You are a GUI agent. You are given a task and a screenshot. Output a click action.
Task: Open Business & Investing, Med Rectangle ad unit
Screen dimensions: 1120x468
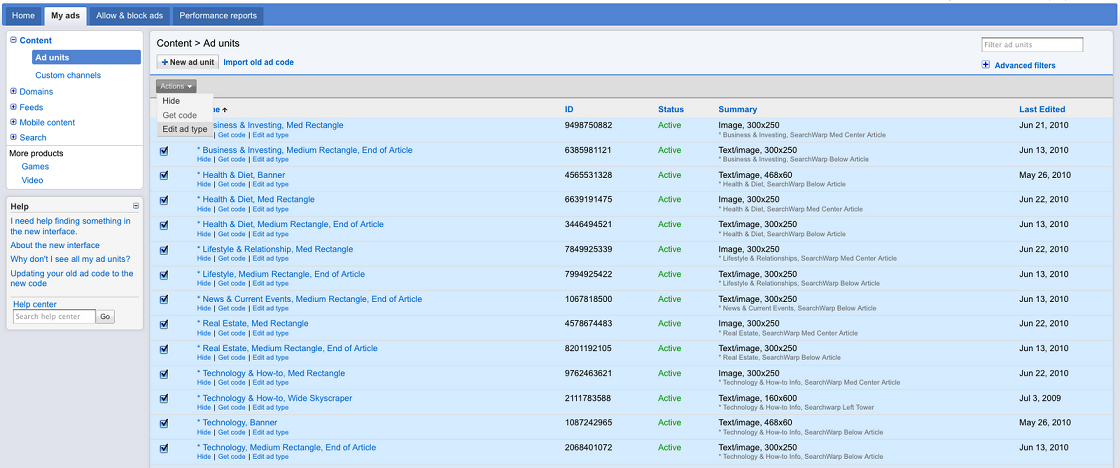click(276, 125)
